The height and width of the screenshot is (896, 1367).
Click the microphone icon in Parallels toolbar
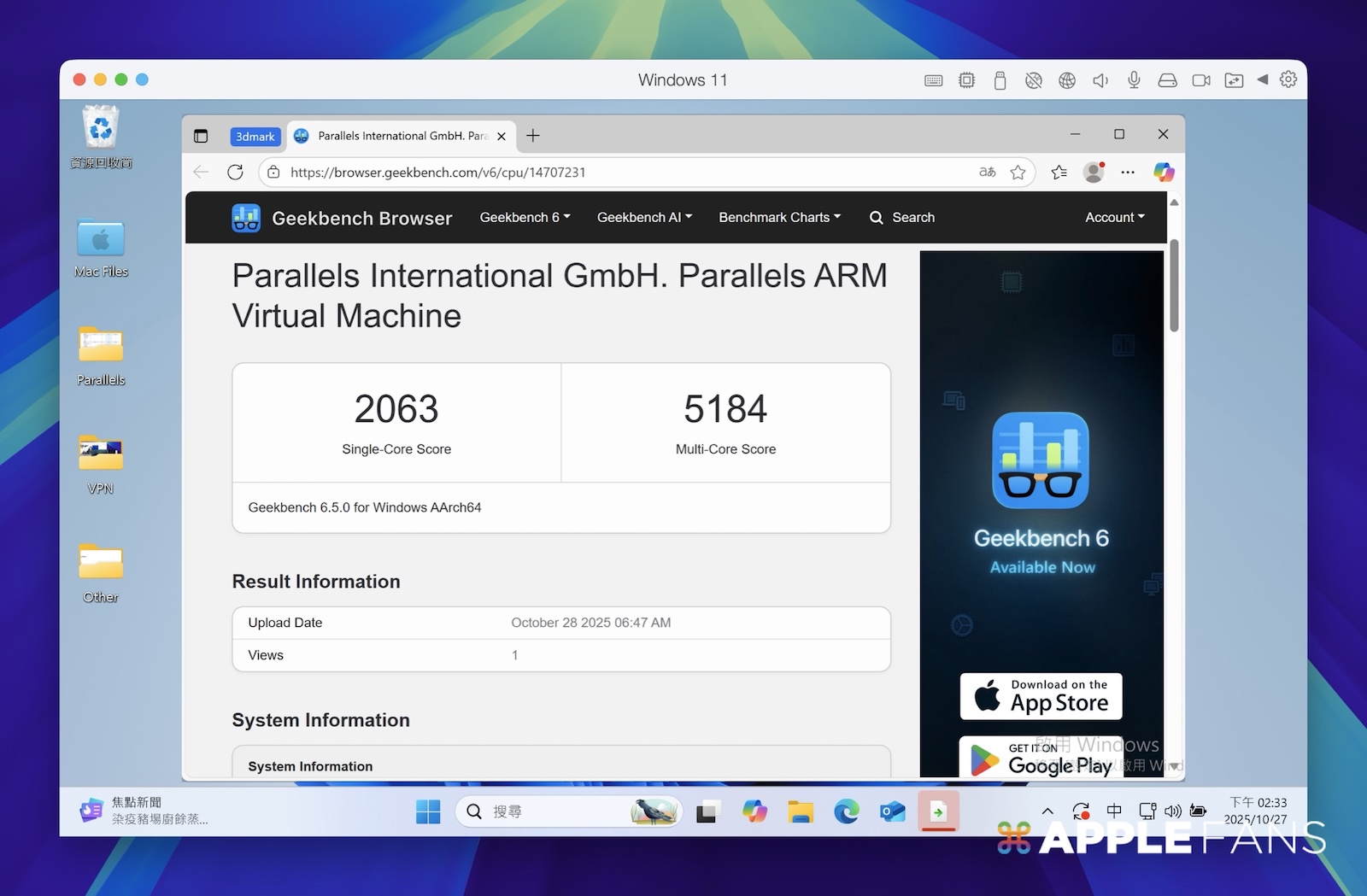click(x=1134, y=79)
